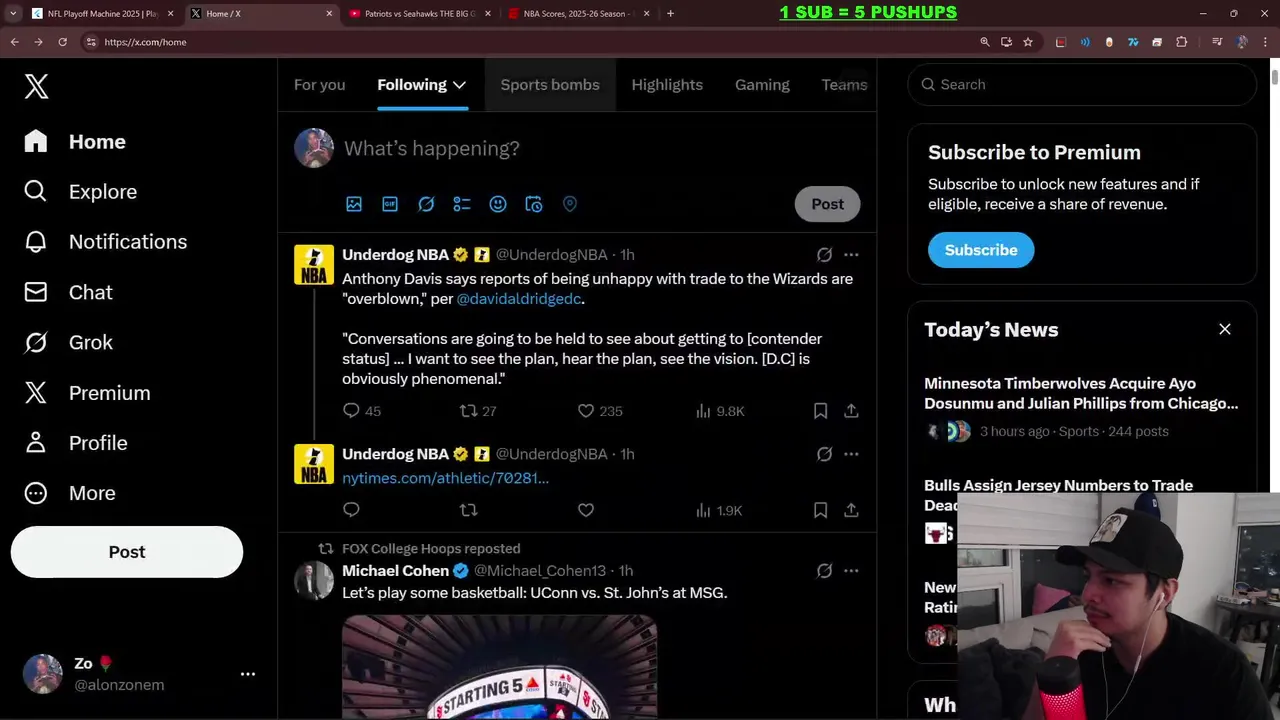Switch to the Teams tab
The image size is (1280, 720).
[x=844, y=85]
